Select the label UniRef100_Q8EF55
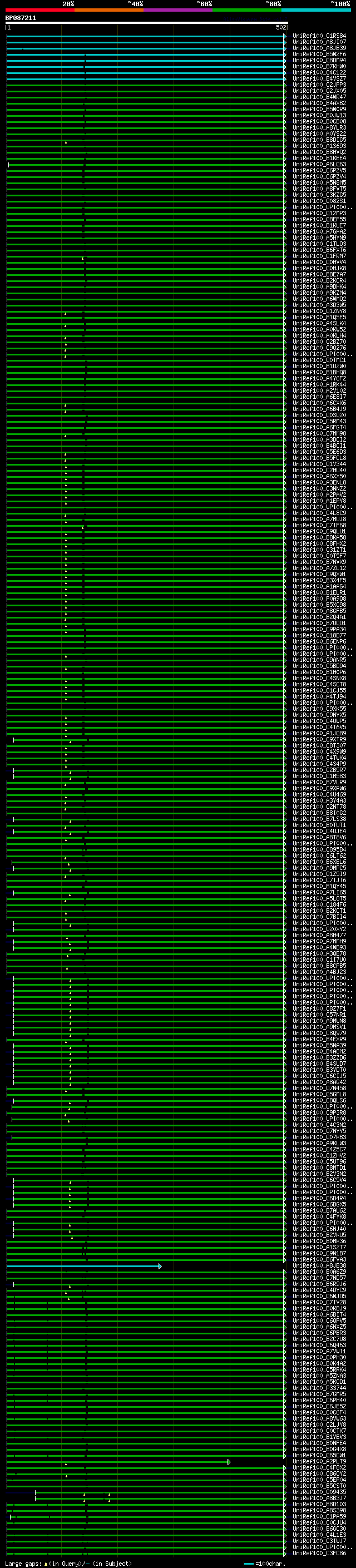This screenshot has width=356, height=1568. tap(319, 219)
